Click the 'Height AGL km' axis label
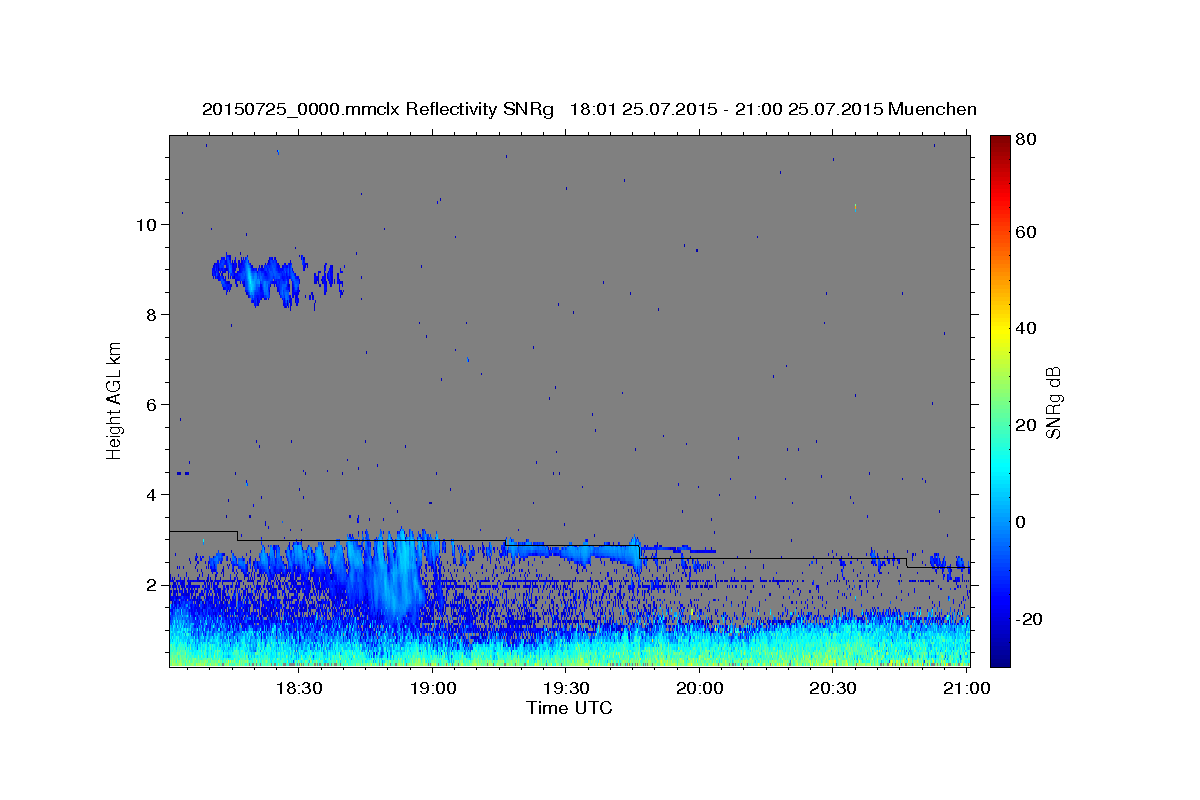 pyautogui.click(x=115, y=401)
